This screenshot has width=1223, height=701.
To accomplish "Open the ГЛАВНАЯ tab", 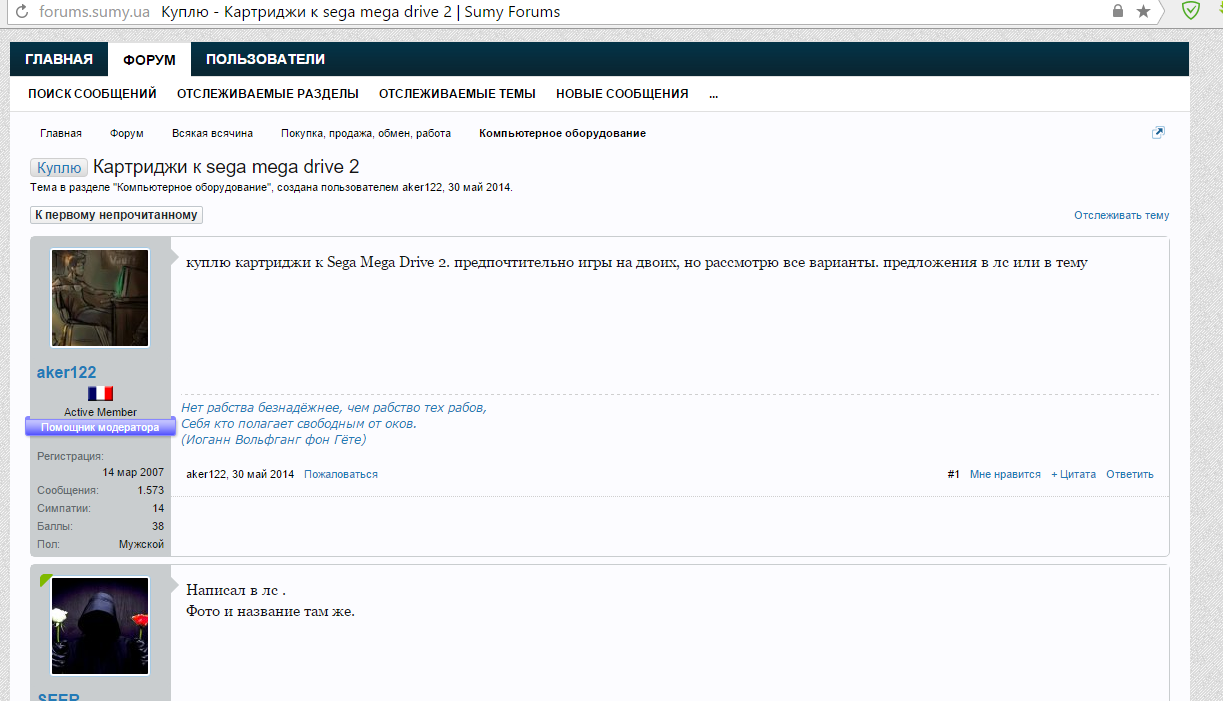I will [59, 59].
